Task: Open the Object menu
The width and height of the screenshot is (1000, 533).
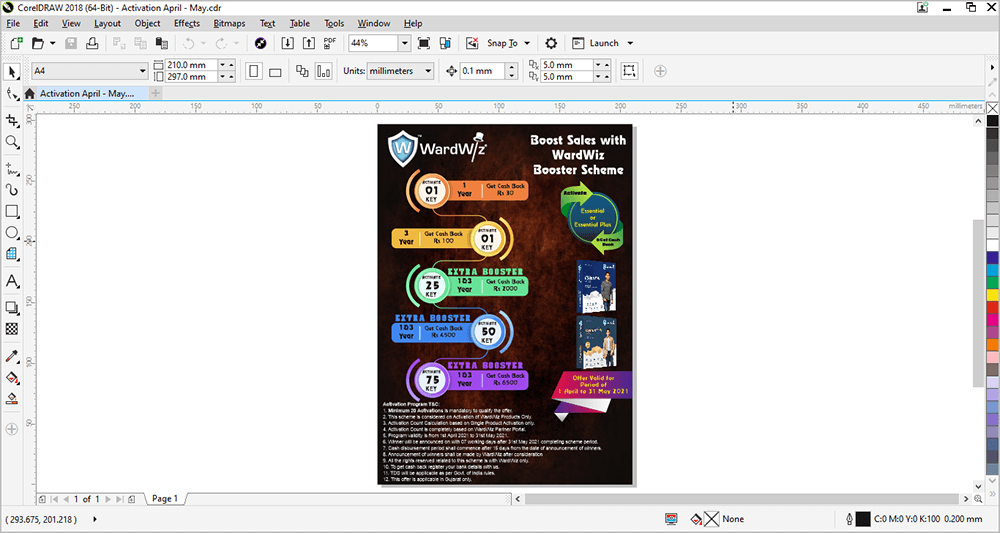Action: [x=147, y=24]
